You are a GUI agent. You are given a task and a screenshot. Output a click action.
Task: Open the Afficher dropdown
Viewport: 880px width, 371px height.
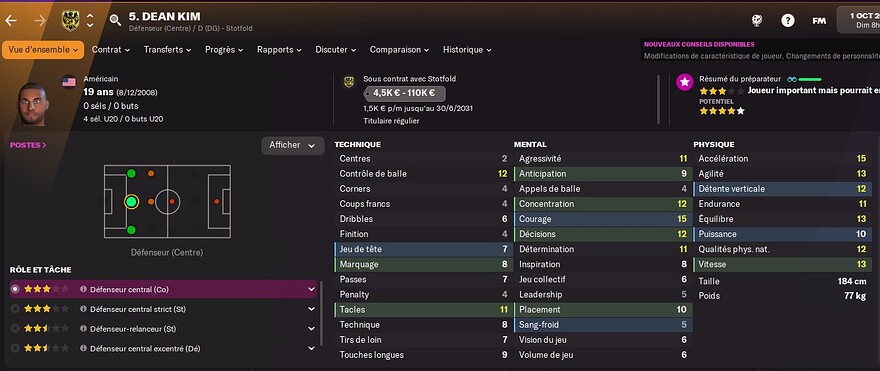point(293,145)
